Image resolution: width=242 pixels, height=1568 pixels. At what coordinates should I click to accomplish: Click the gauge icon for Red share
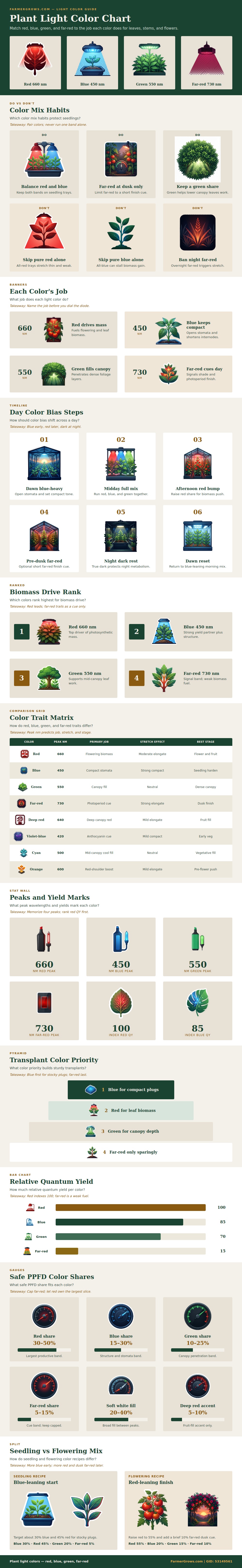(x=44, y=1316)
